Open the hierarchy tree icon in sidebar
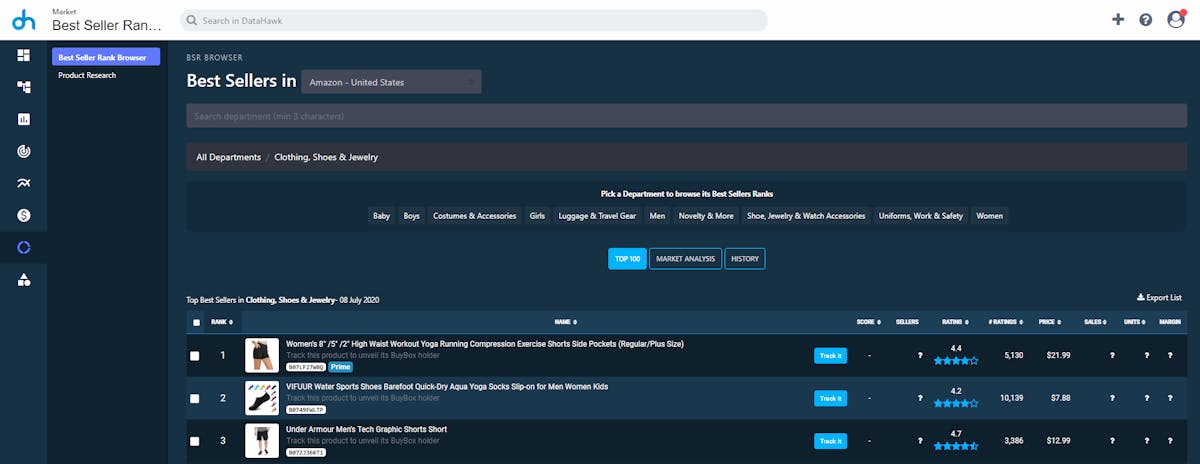 tap(24, 87)
